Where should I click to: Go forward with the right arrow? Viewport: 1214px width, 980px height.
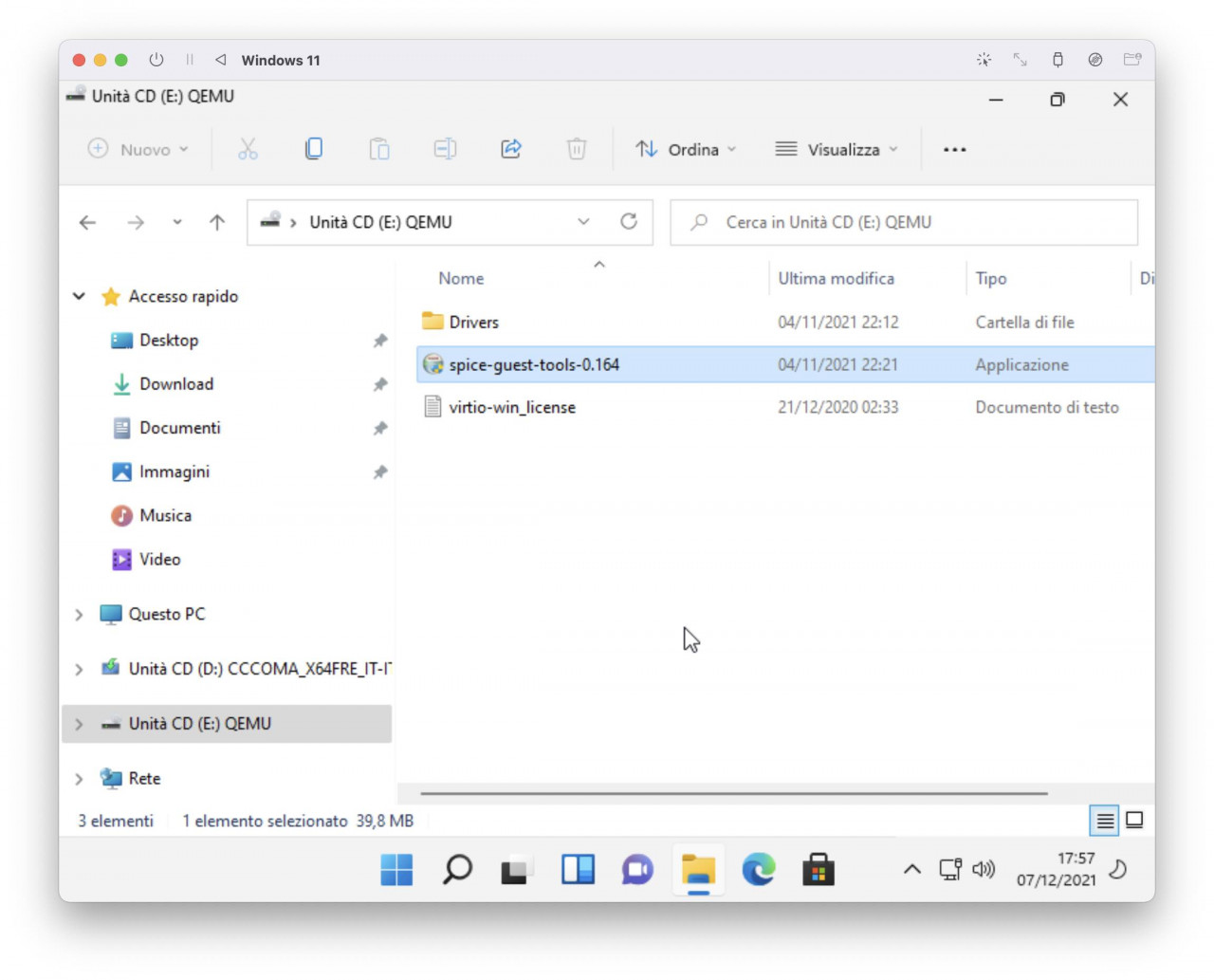[x=136, y=222]
